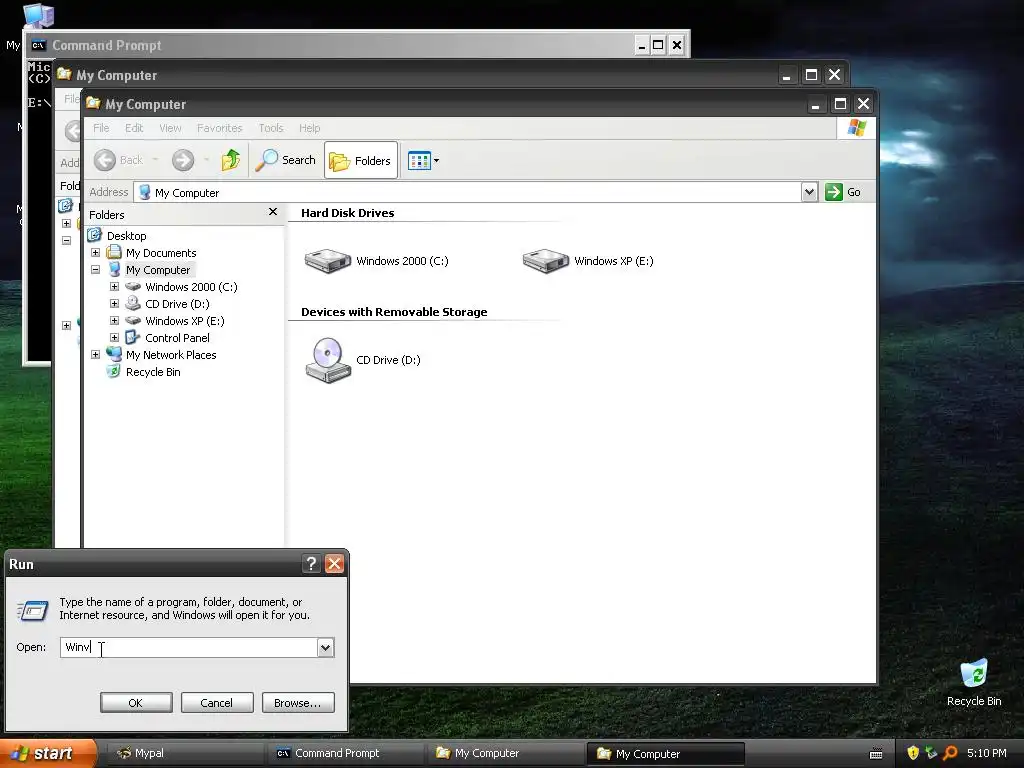Click the Forward arrow toolbar icon
This screenshot has height=768, width=1024.
click(x=183, y=160)
